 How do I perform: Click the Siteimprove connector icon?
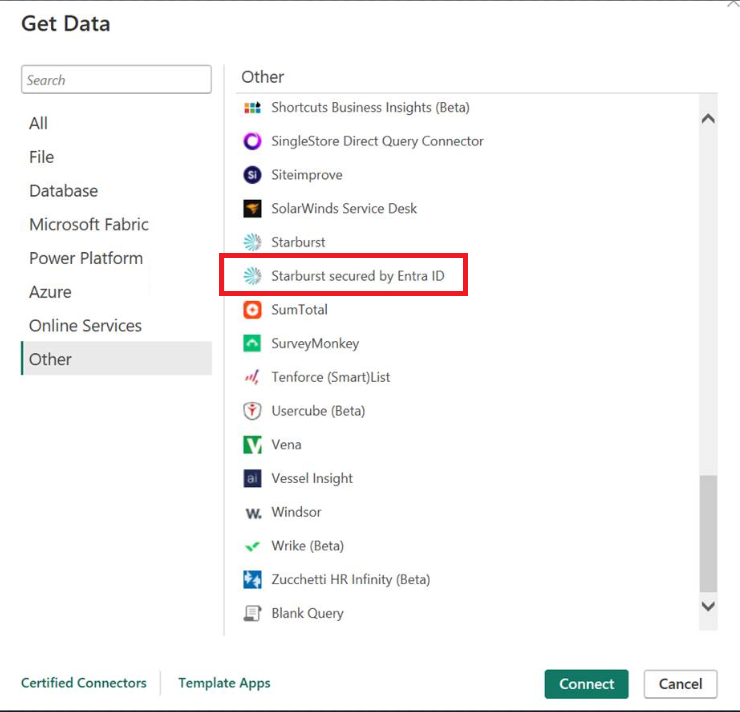[252, 175]
